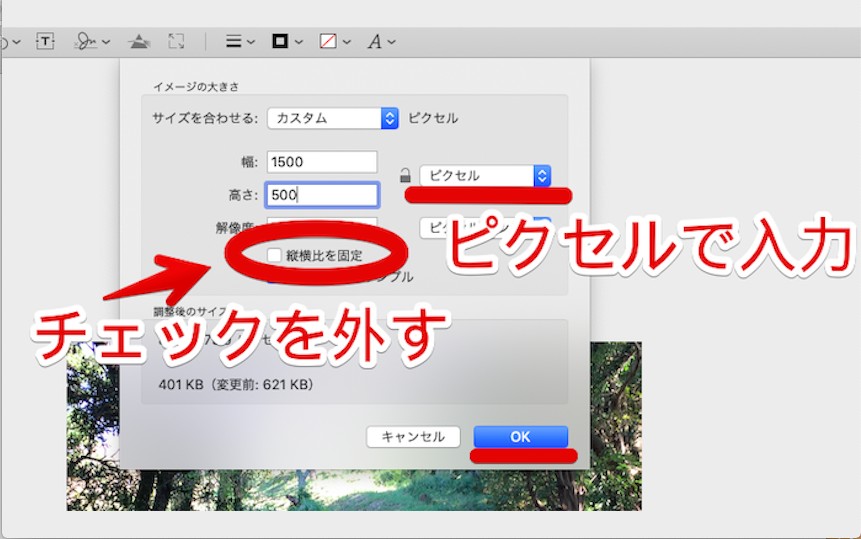Viewport: 861px width, 539px height.
Task: Open the fill color picker
Action: click(334, 41)
